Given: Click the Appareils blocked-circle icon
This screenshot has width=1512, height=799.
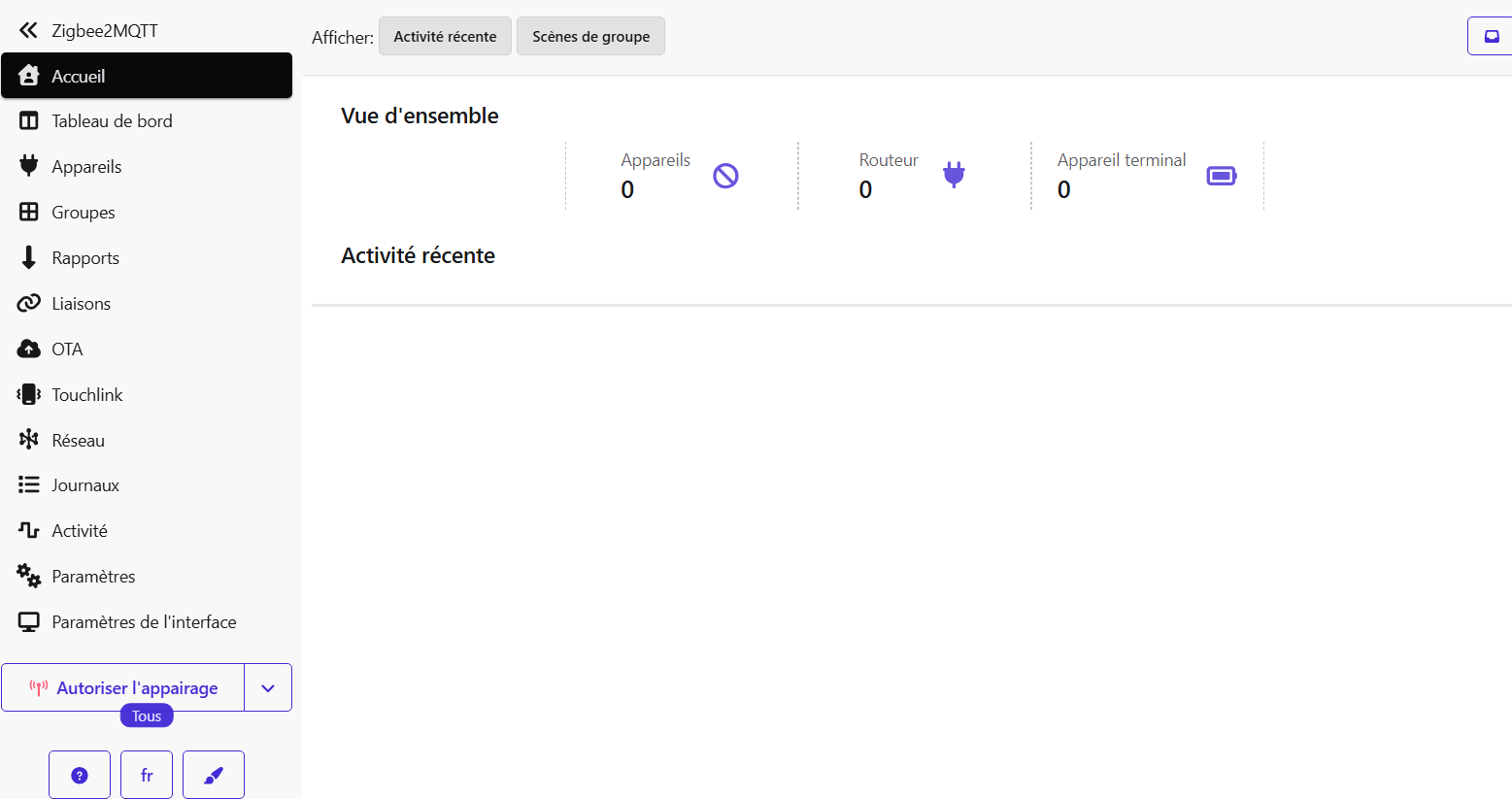Looking at the screenshot, I should (x=725, y=176).
